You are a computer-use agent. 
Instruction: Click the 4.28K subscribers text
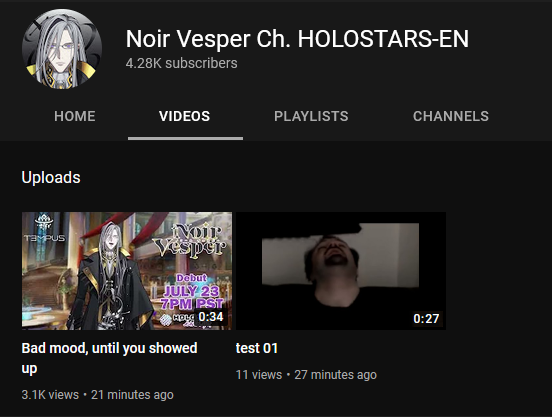(182, 63)
